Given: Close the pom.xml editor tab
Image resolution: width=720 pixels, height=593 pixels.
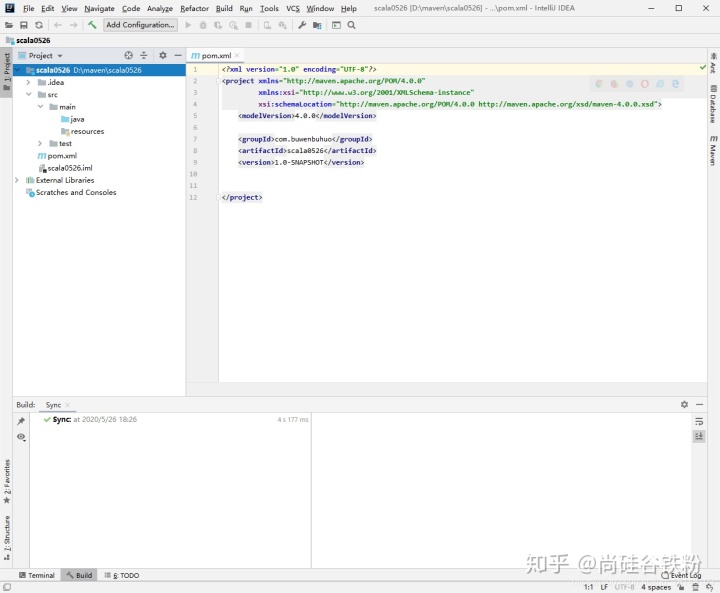Looking at the screenshot, I should click(x=237, y=56).
